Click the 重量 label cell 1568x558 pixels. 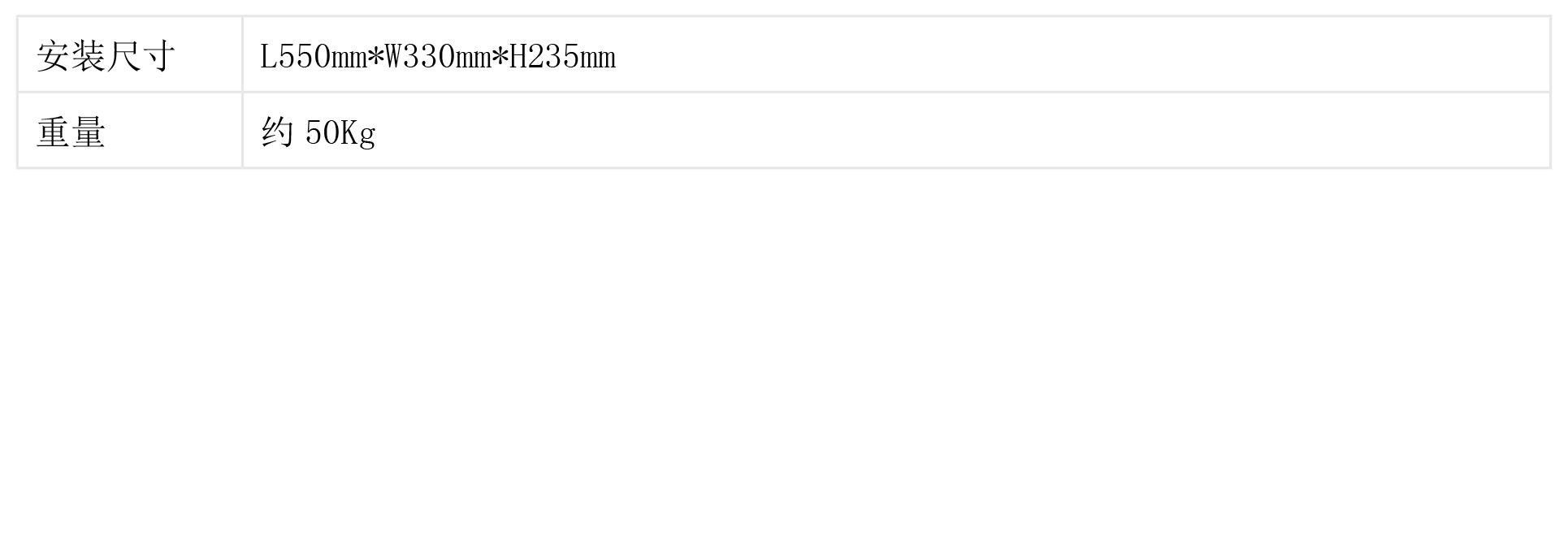click(x=130, y=131)
